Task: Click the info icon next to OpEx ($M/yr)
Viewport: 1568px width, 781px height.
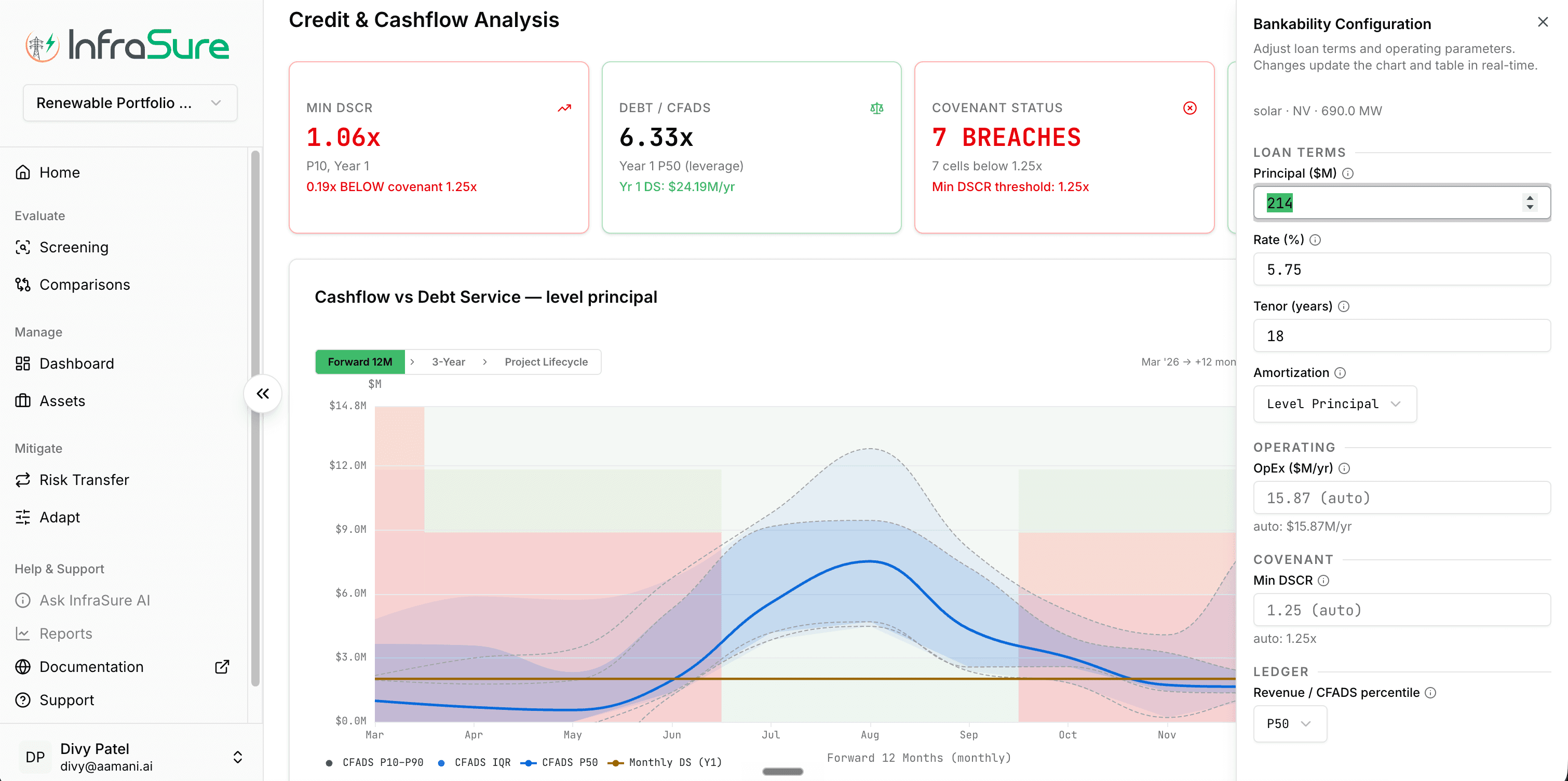Action: pos(1344,468)
